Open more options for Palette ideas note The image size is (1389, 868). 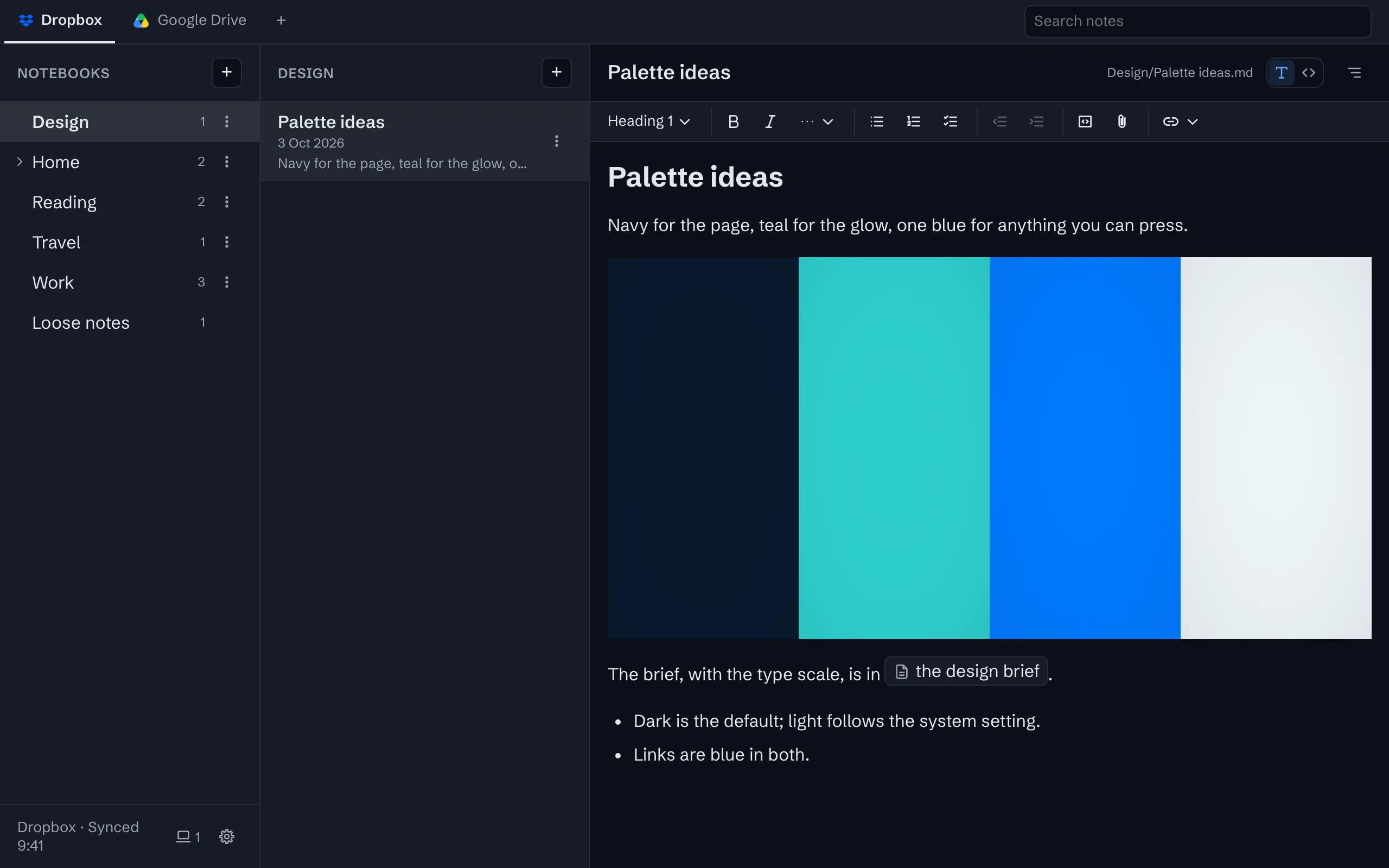[x=556, y=141]
